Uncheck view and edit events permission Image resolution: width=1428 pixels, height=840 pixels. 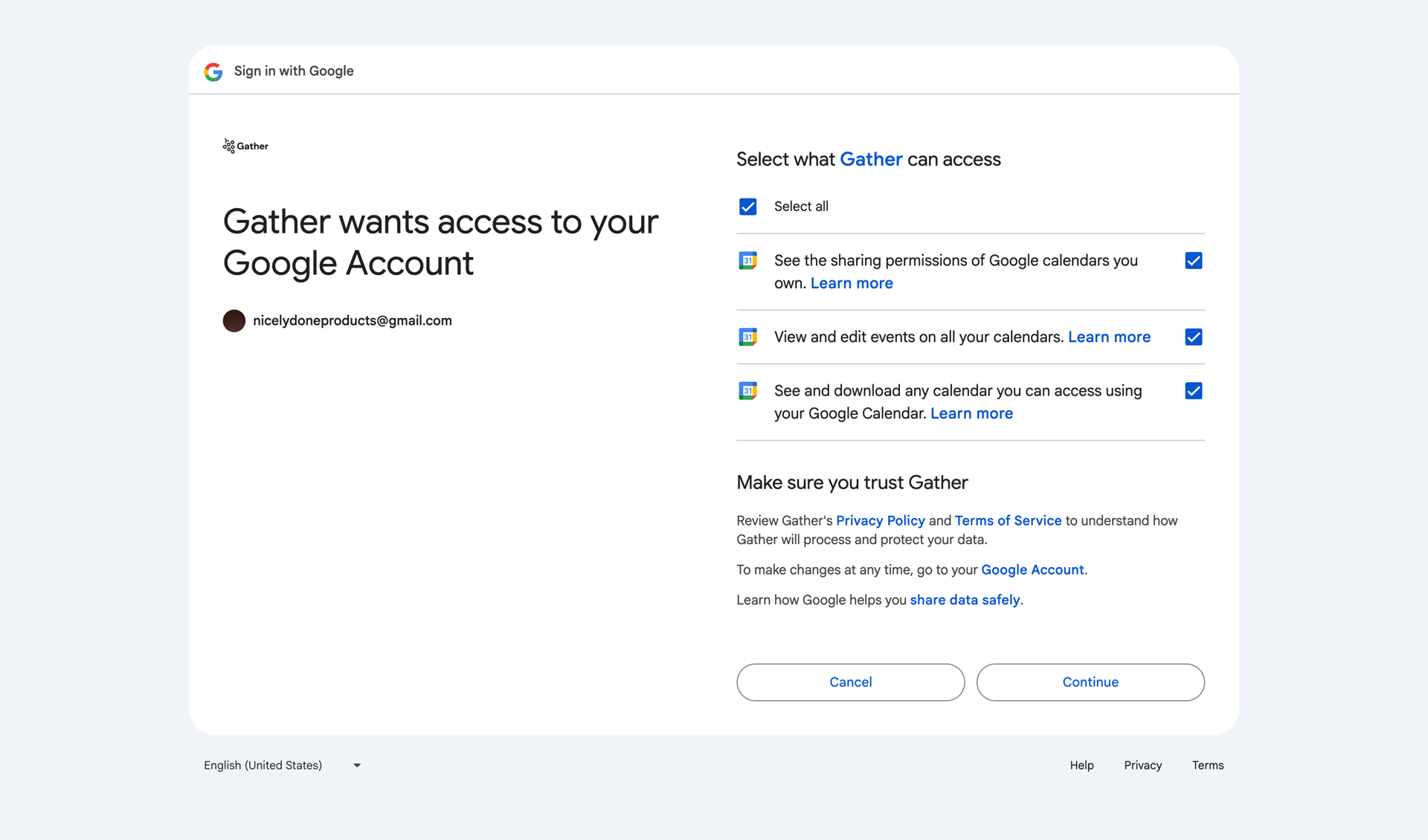pyautogui.click(x=1193, y=337)
